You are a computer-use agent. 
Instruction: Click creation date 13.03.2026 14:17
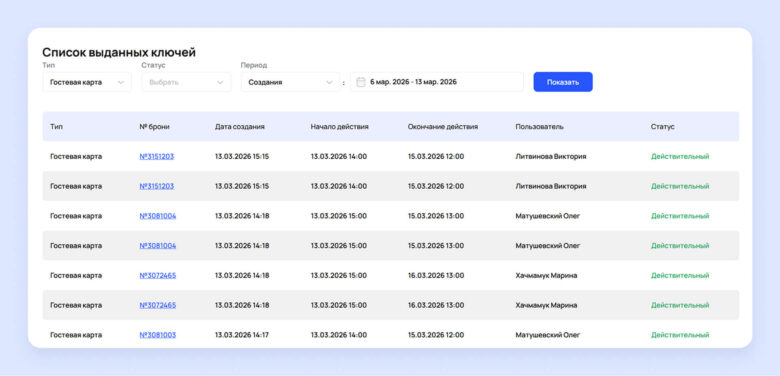coord(242,335)
